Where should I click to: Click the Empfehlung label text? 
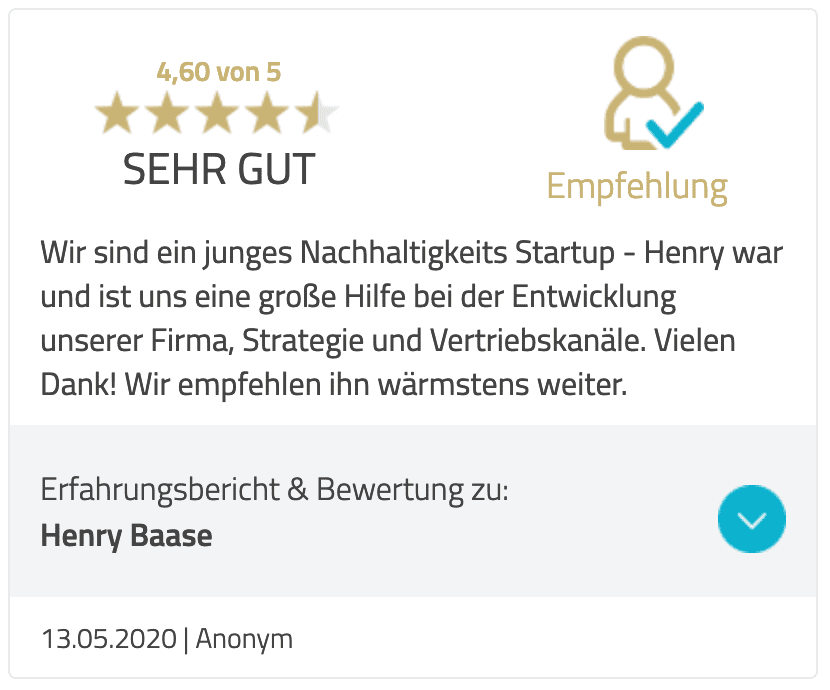[x=637, y=187]
